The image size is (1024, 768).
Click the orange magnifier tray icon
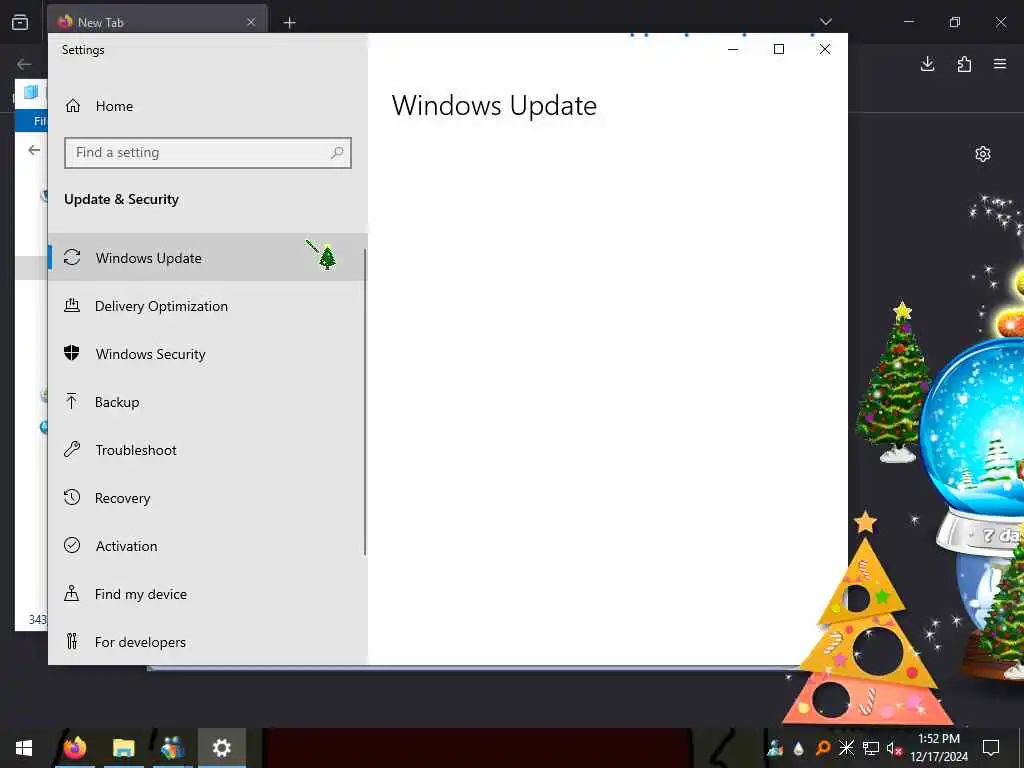pyautogui.click(x=823, y=748)
